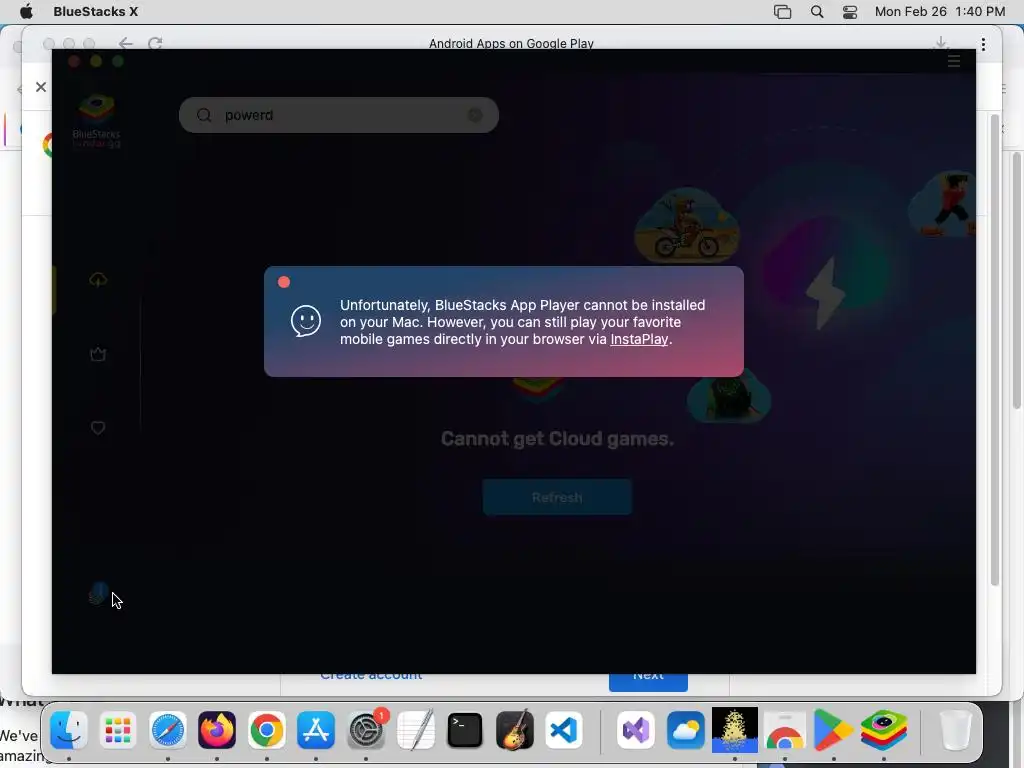Focus the search field containing 'powerd'

tap(339, 115)
